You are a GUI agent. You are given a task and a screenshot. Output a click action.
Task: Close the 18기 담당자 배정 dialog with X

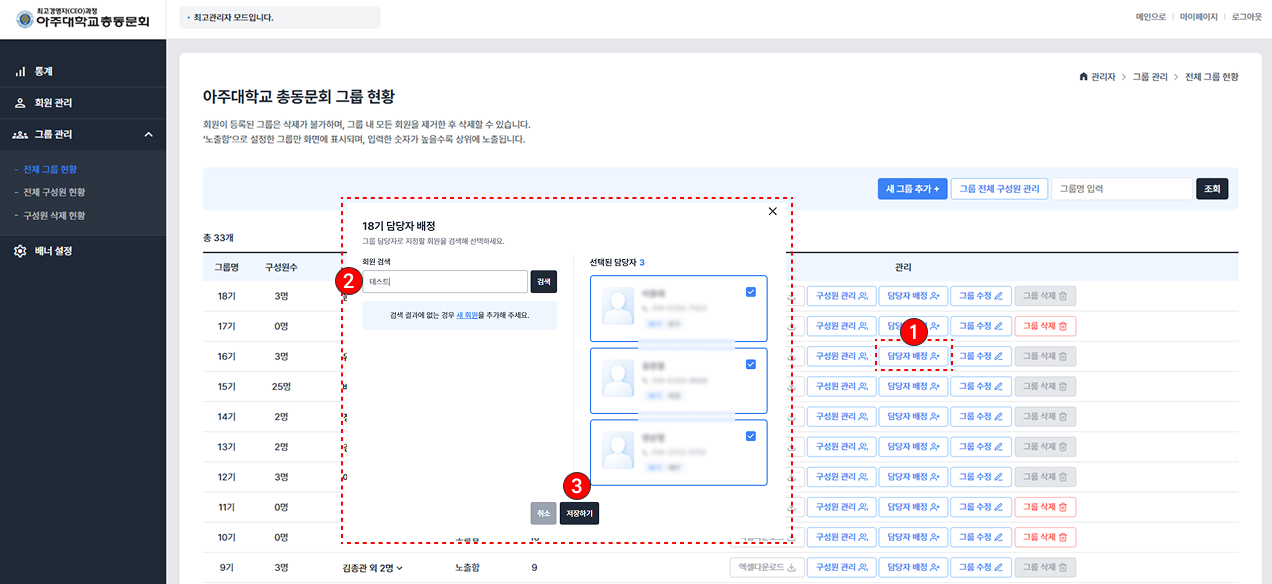(x=772, y=211)
